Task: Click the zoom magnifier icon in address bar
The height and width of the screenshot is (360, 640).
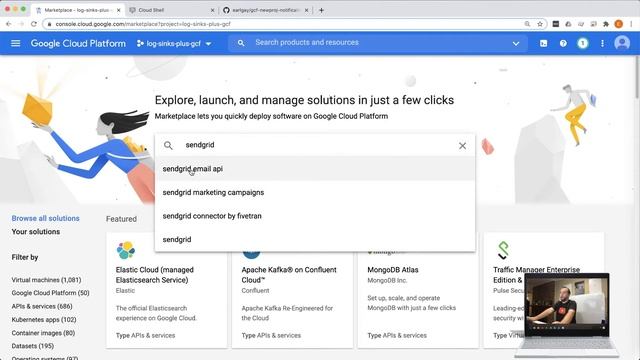Action: click(x=527, y=24)
